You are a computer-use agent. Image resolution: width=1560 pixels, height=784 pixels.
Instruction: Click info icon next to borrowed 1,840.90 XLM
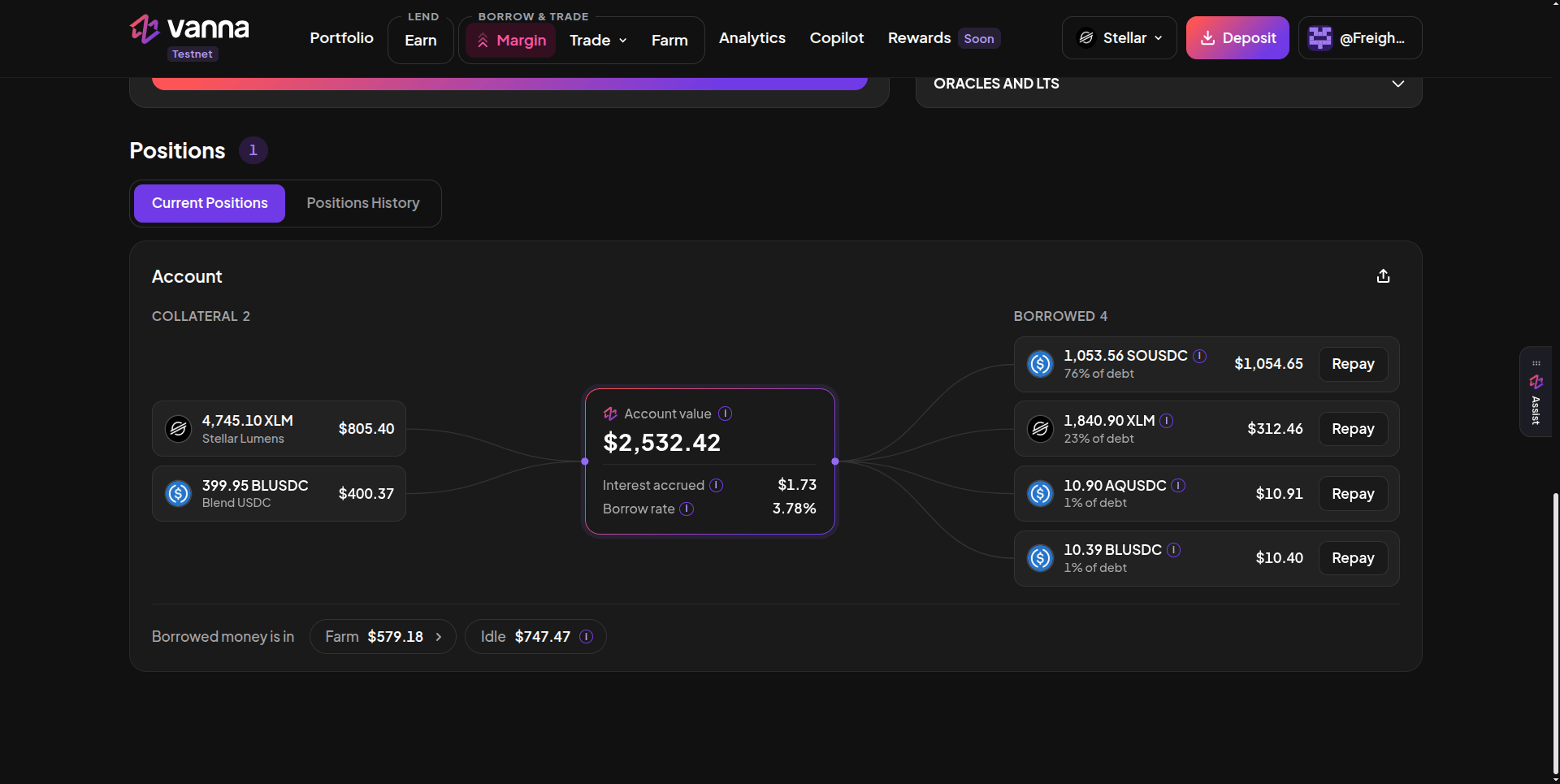point(1166,421)
